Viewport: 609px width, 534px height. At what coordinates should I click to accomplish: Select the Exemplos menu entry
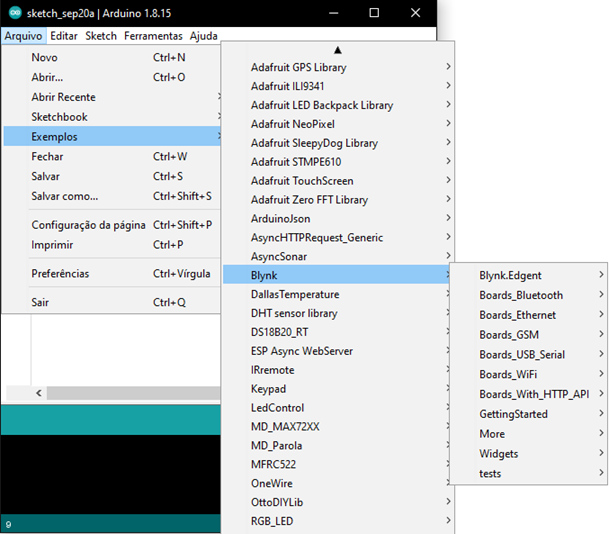tap(112, 137)
